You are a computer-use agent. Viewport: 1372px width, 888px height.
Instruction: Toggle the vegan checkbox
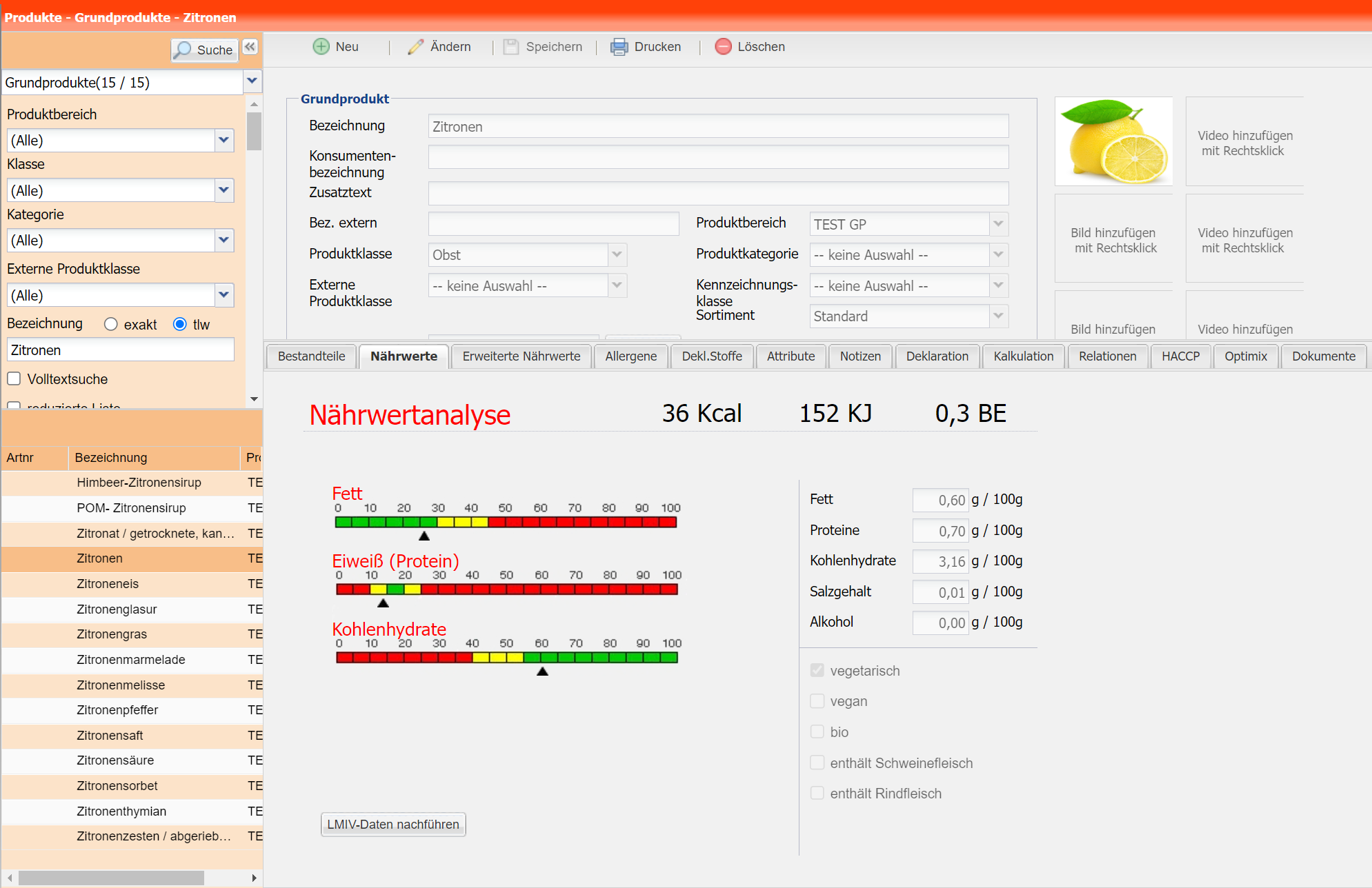click(x=817, y=701)
